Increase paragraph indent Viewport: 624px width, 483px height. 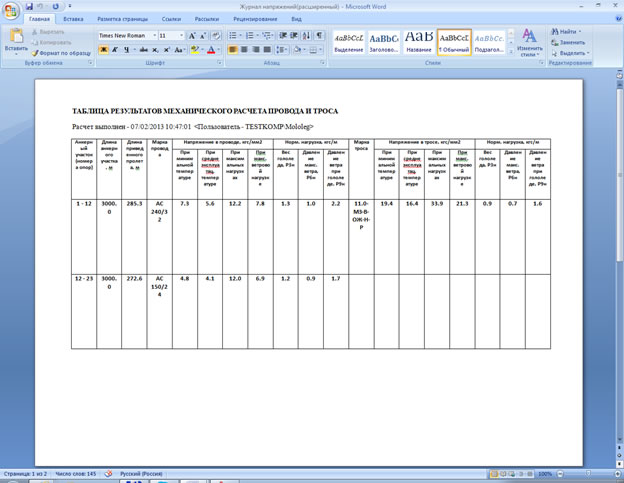tap(294, 36)
